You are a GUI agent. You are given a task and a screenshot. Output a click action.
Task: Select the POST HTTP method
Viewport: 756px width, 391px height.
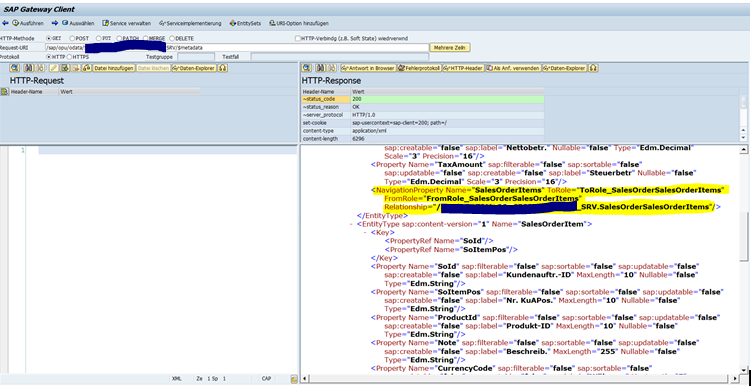[72, 38]
